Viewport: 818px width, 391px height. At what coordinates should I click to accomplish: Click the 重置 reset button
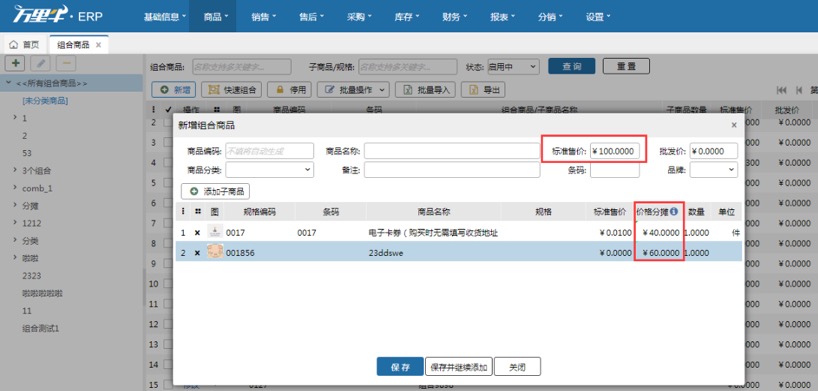(x=626, y=66)
